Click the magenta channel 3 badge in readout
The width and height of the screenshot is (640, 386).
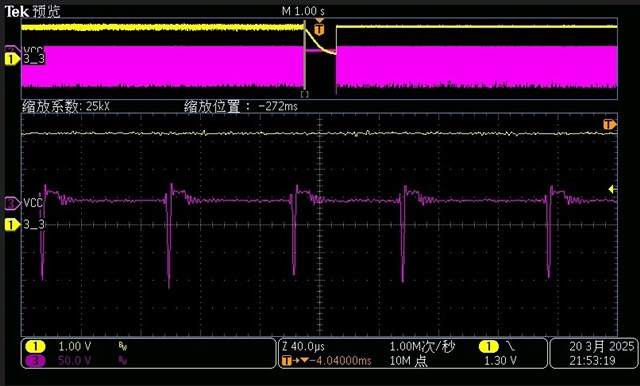click(x=35, y=361)
